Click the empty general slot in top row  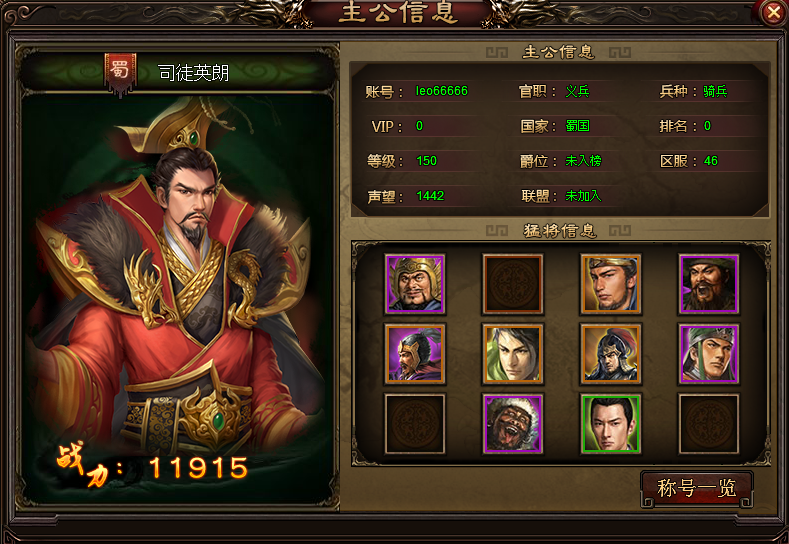(513, 284)
